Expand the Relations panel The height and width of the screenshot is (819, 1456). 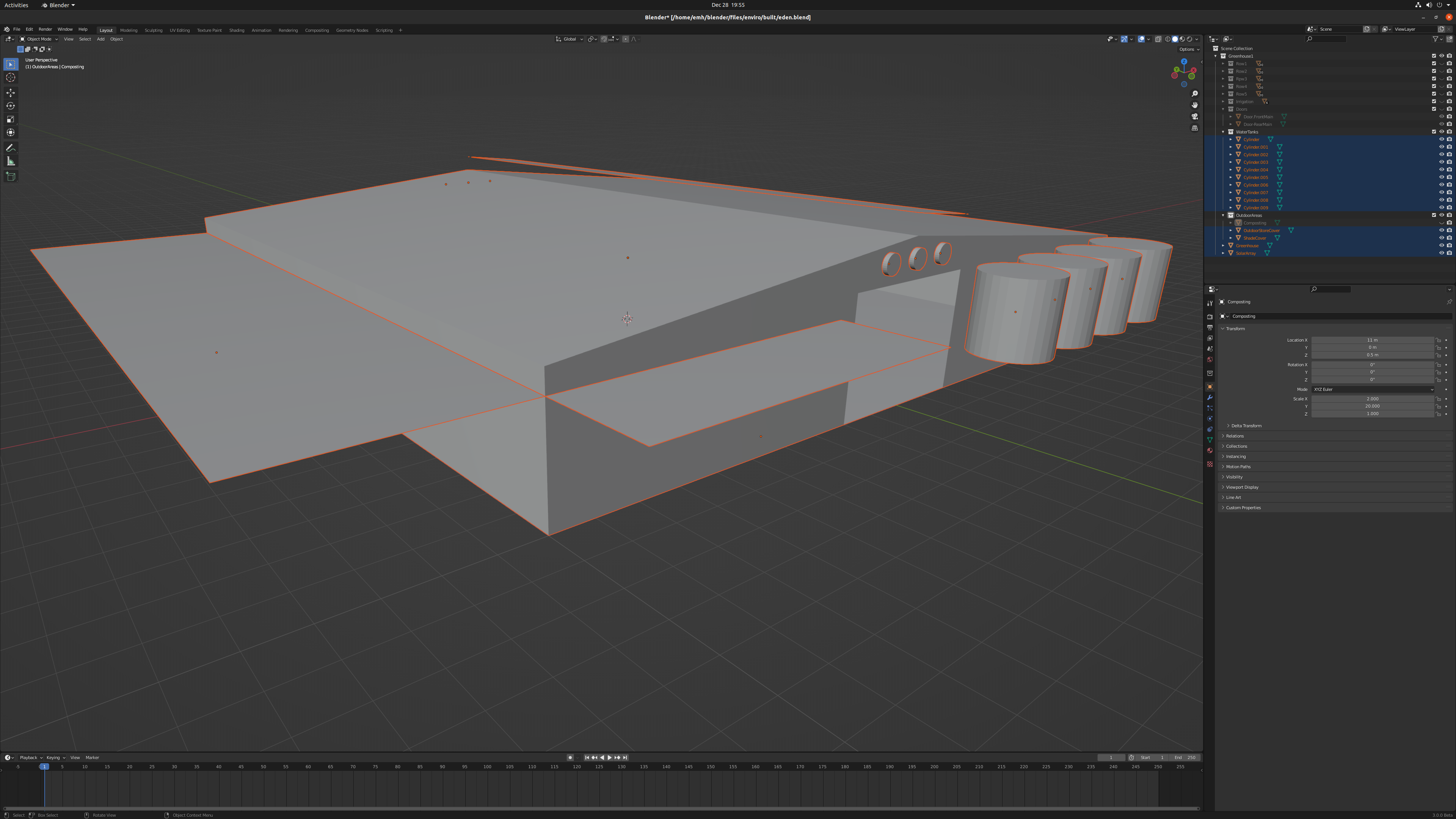(1235, 436)
